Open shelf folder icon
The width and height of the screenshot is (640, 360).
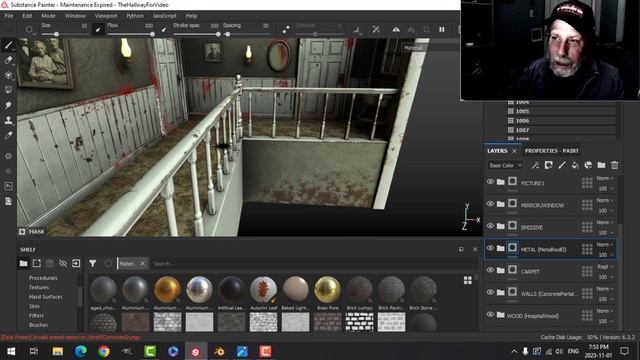click(x=24, y=264)
